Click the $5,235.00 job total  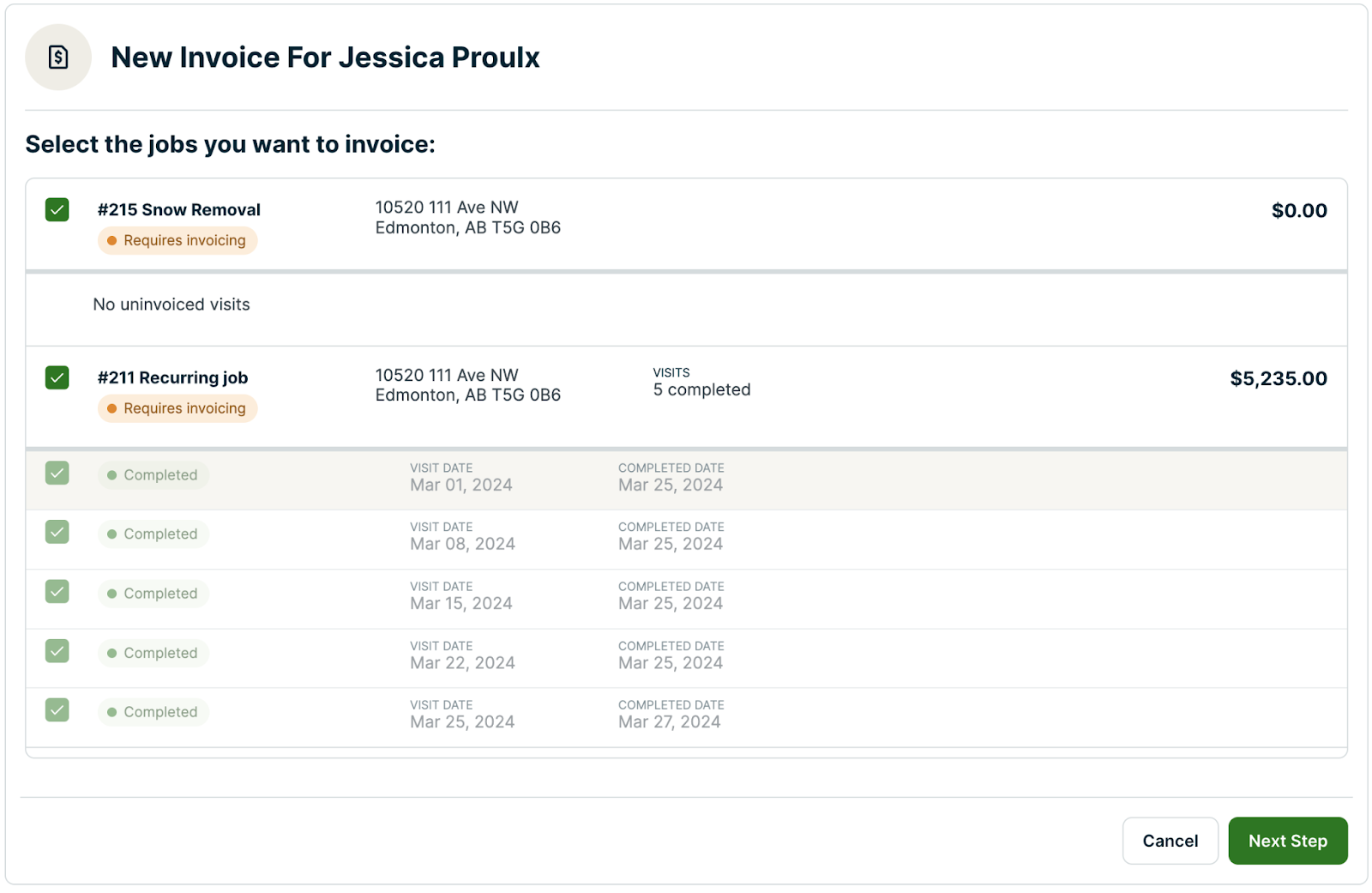pyautogui.click(x=1278, y=378)
